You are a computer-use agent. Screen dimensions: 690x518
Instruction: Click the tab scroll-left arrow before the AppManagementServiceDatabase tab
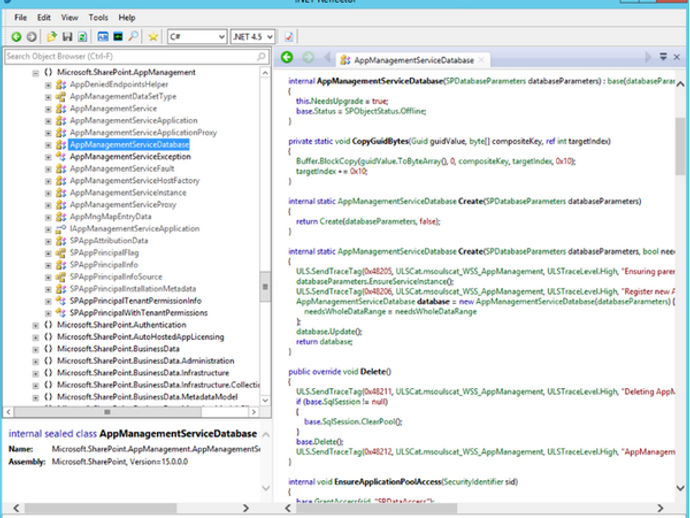[x=327, y=57]
